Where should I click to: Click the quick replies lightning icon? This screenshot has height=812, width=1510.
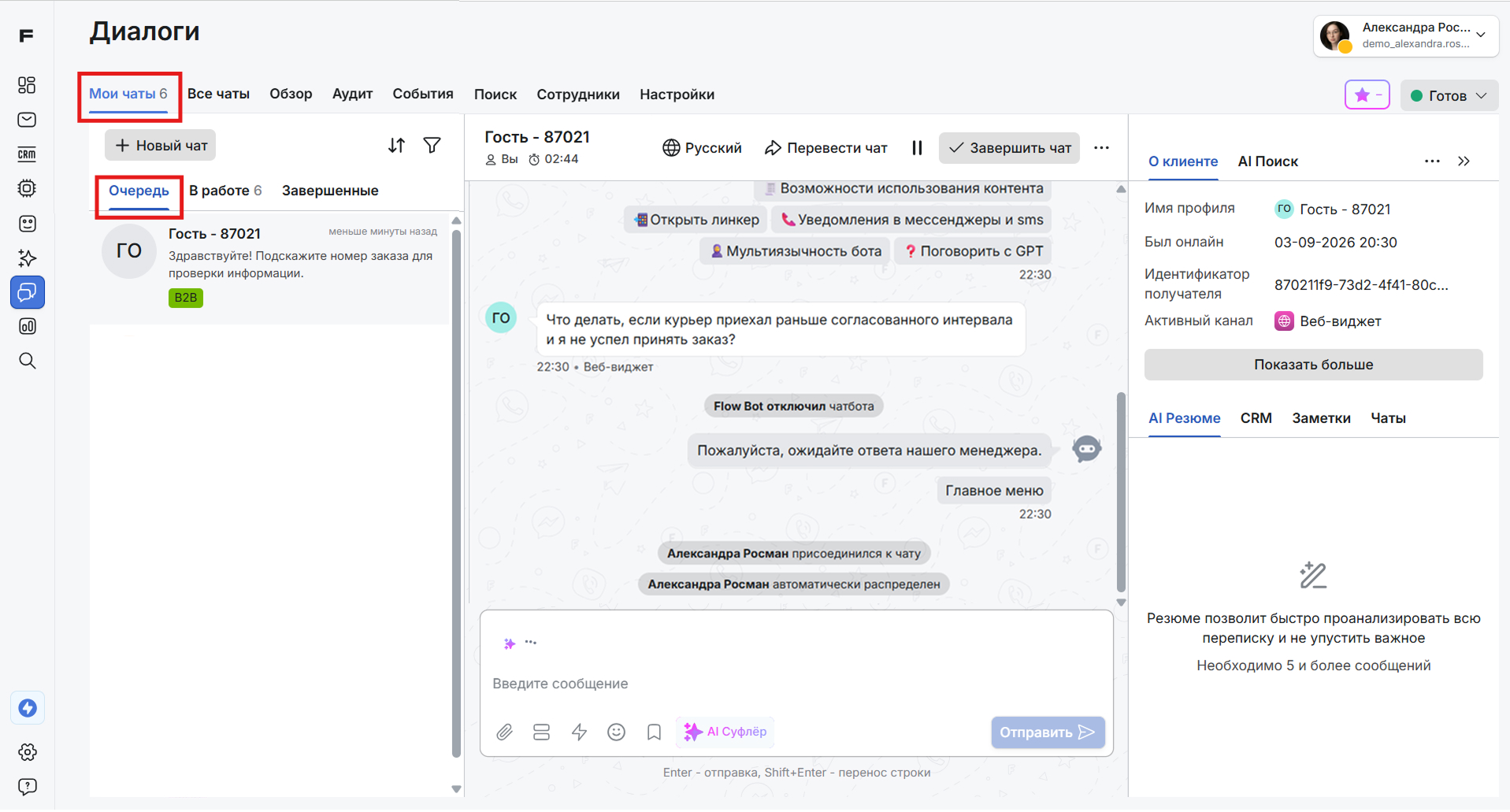coord(579,732)
